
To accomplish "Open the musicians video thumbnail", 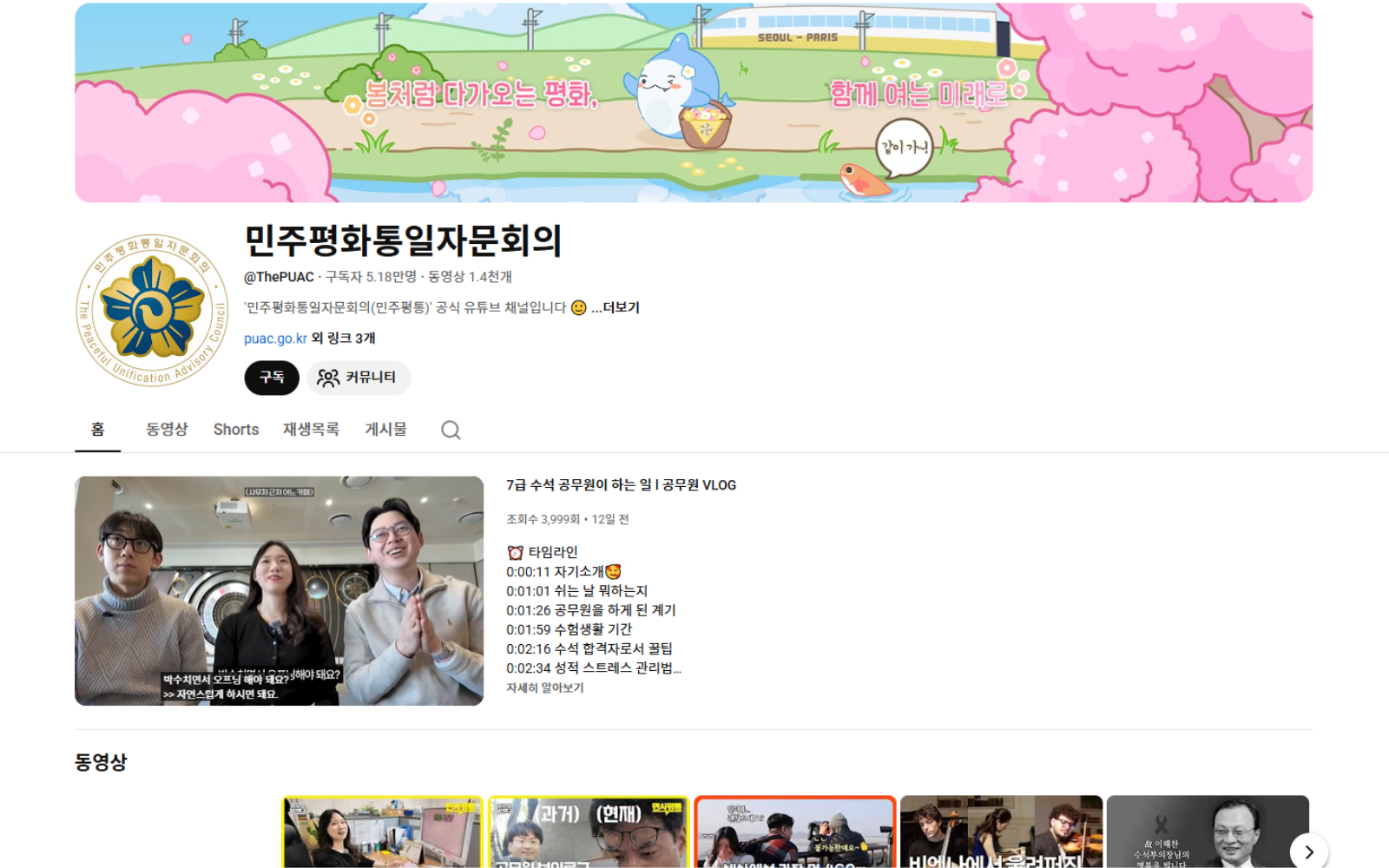I will click(1002, 832).
